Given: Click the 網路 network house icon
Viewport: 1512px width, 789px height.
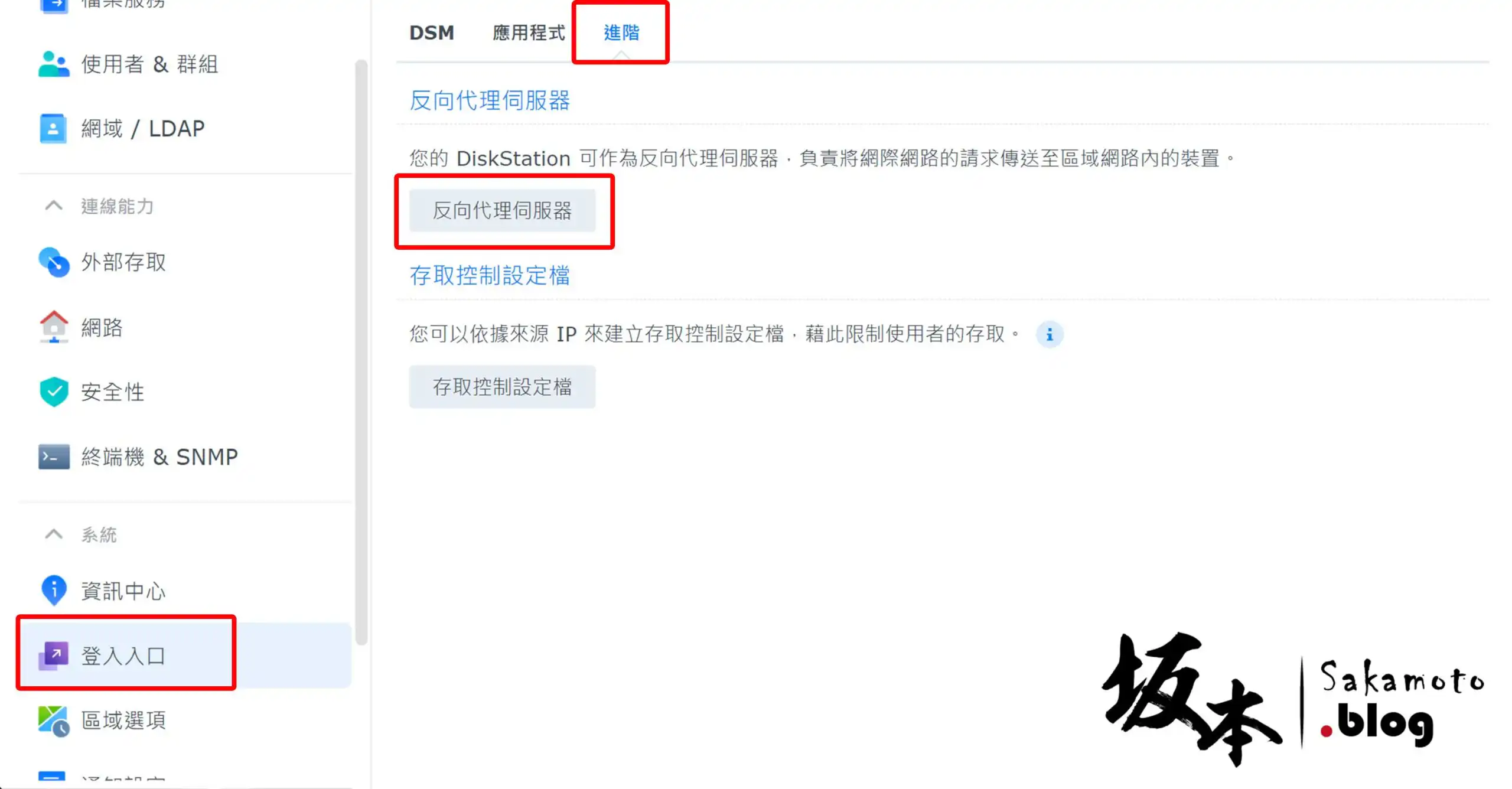Looking at the screenshot, I should (x=54, y=327).
